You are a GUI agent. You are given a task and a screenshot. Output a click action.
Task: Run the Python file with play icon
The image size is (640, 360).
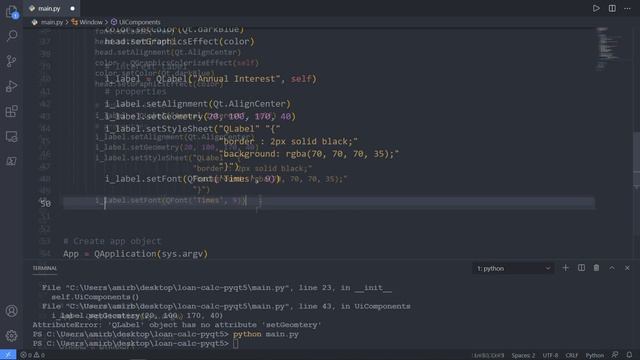[596, 8]
